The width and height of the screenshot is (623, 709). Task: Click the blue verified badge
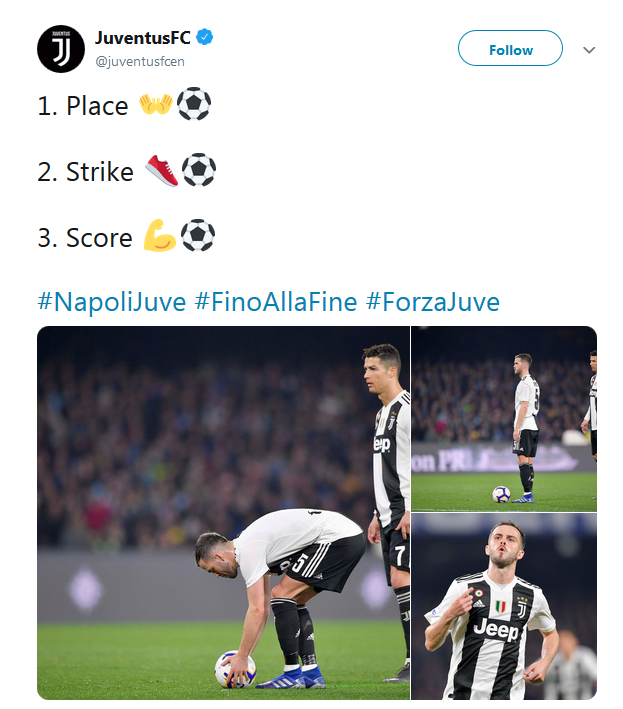coord(206,38)
